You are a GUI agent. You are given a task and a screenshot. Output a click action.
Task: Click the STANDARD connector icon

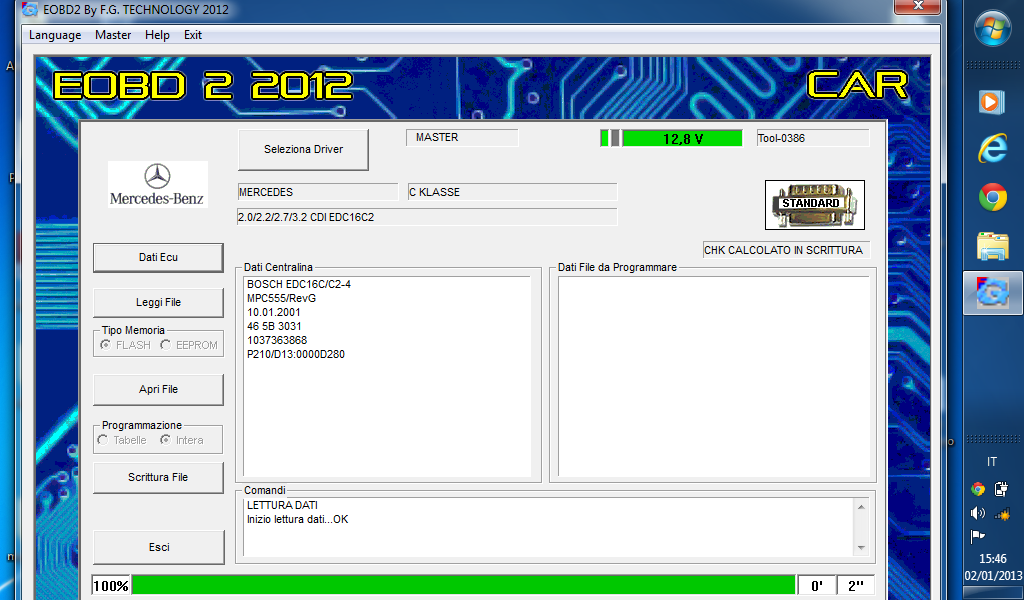(x=814, y=205)
